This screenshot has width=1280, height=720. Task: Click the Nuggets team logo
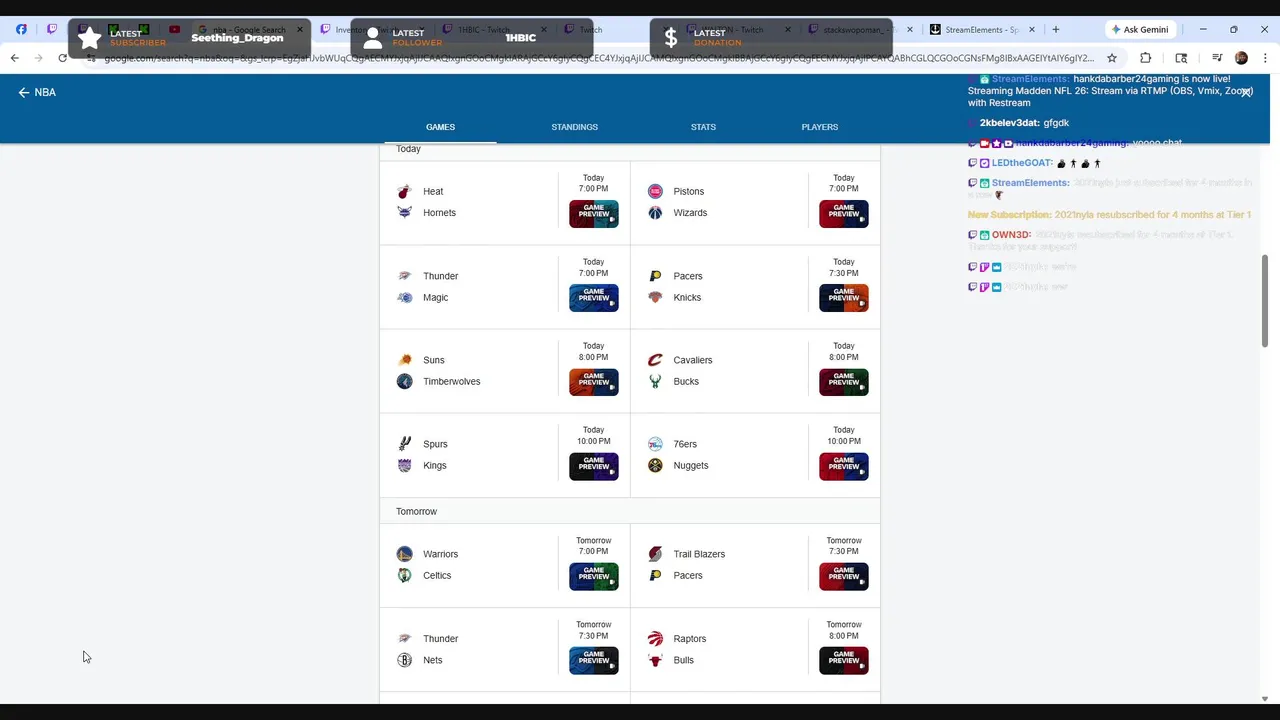click(x=655, y=465)
